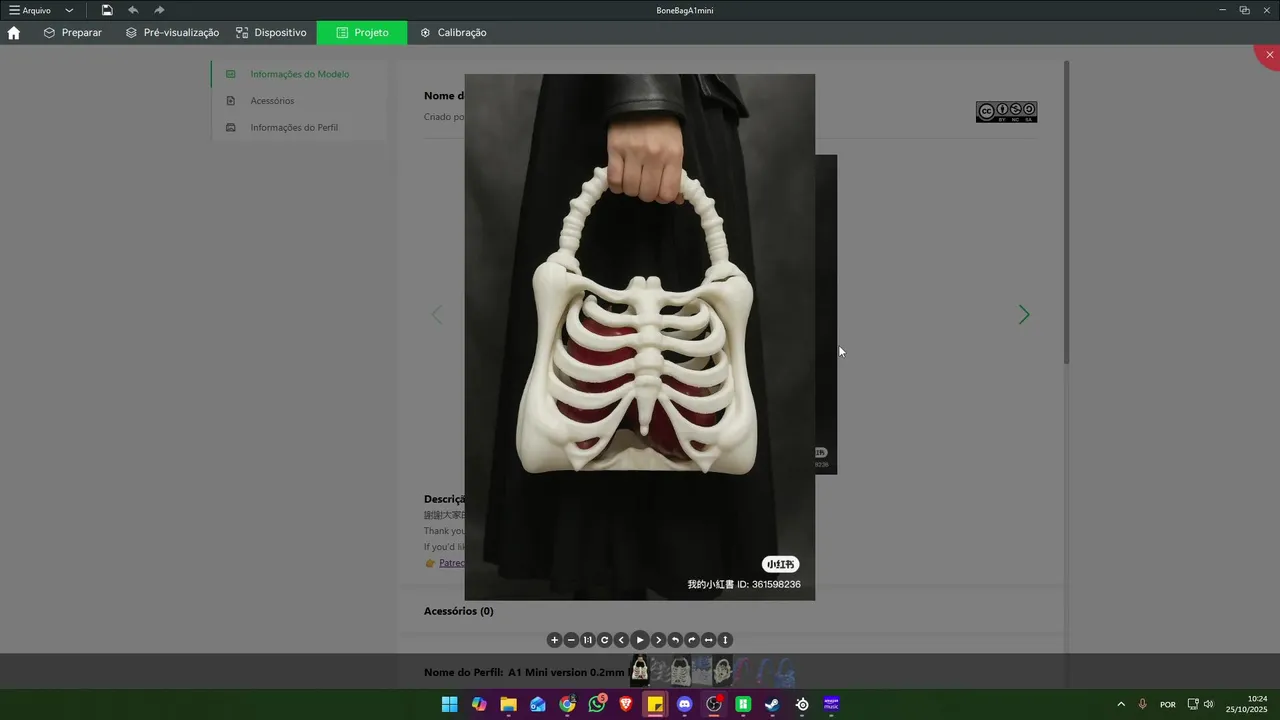1280x720 pixels.
Task: Click the page vertical scrollbar
Action: [x=1066, y=212]
